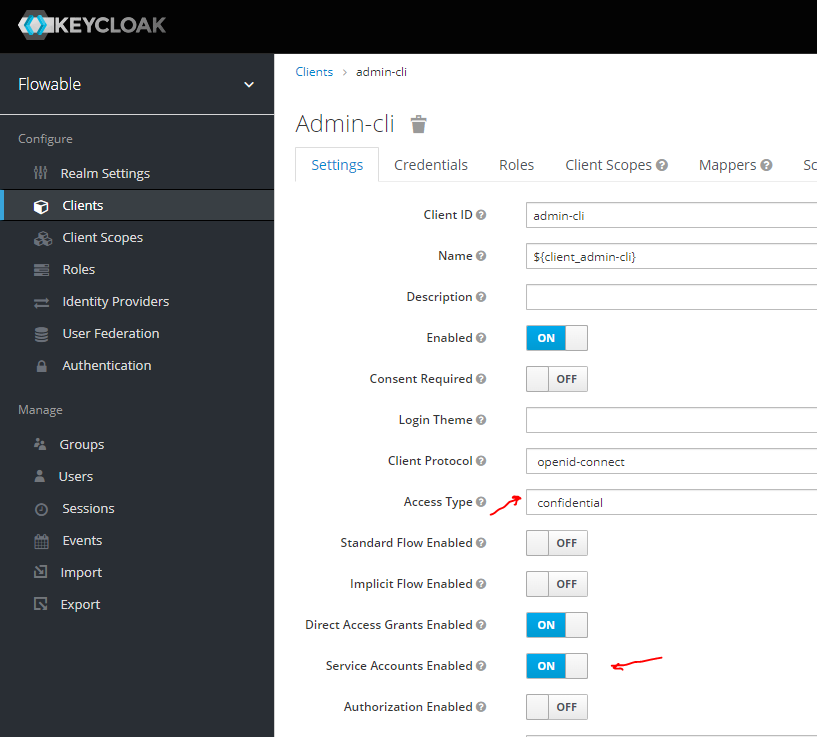Screen dimensions: 817x737
Task: Open the Authentication section
Action: (107, 365)
